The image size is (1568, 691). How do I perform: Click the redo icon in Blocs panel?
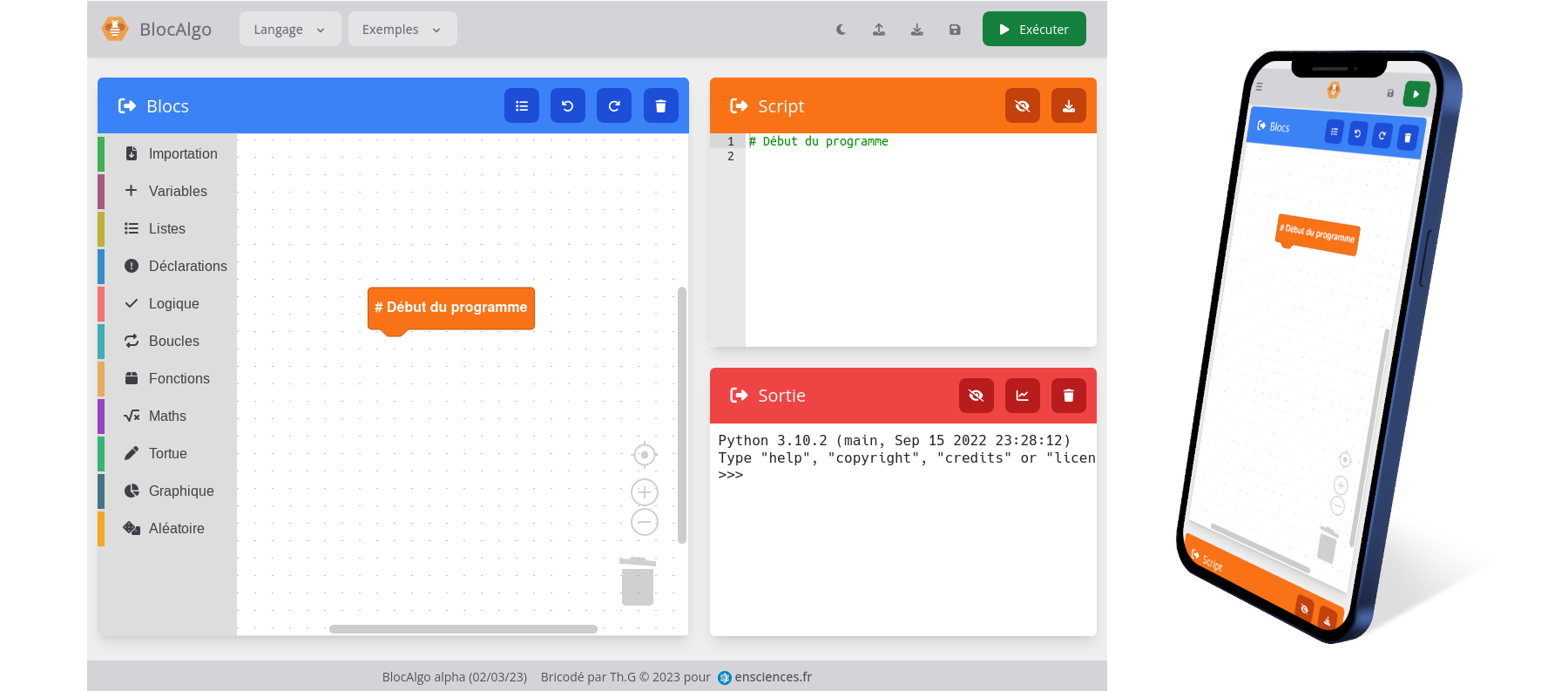614,106
